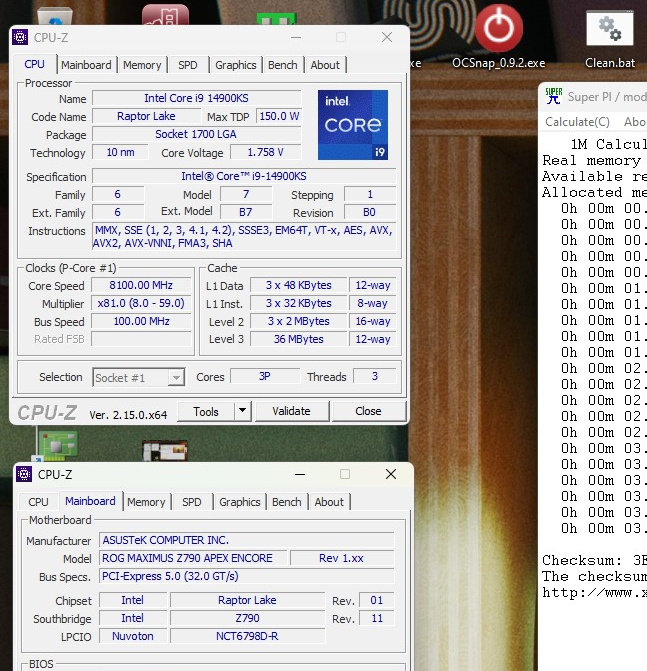Open the Clean.bat desktop file
The image size is (647, 671).
610,39
